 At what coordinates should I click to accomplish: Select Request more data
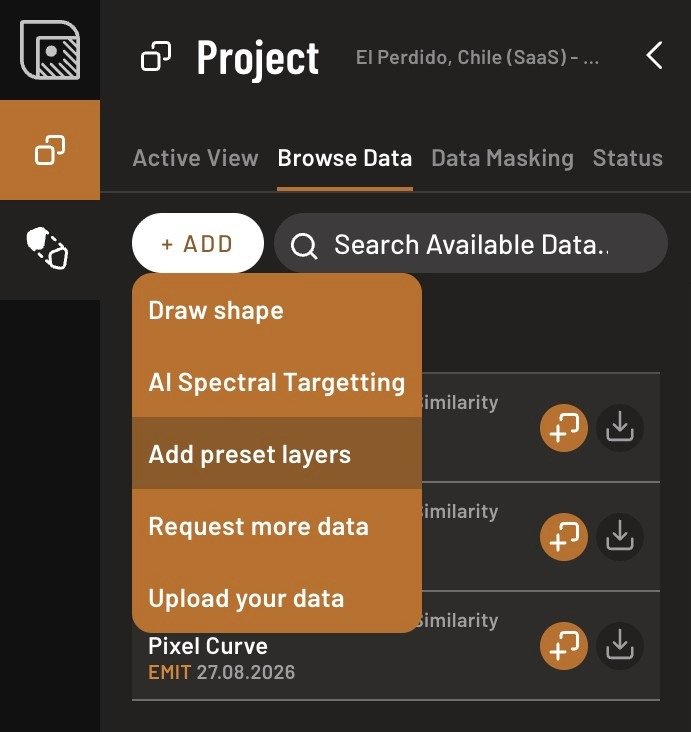277,526
